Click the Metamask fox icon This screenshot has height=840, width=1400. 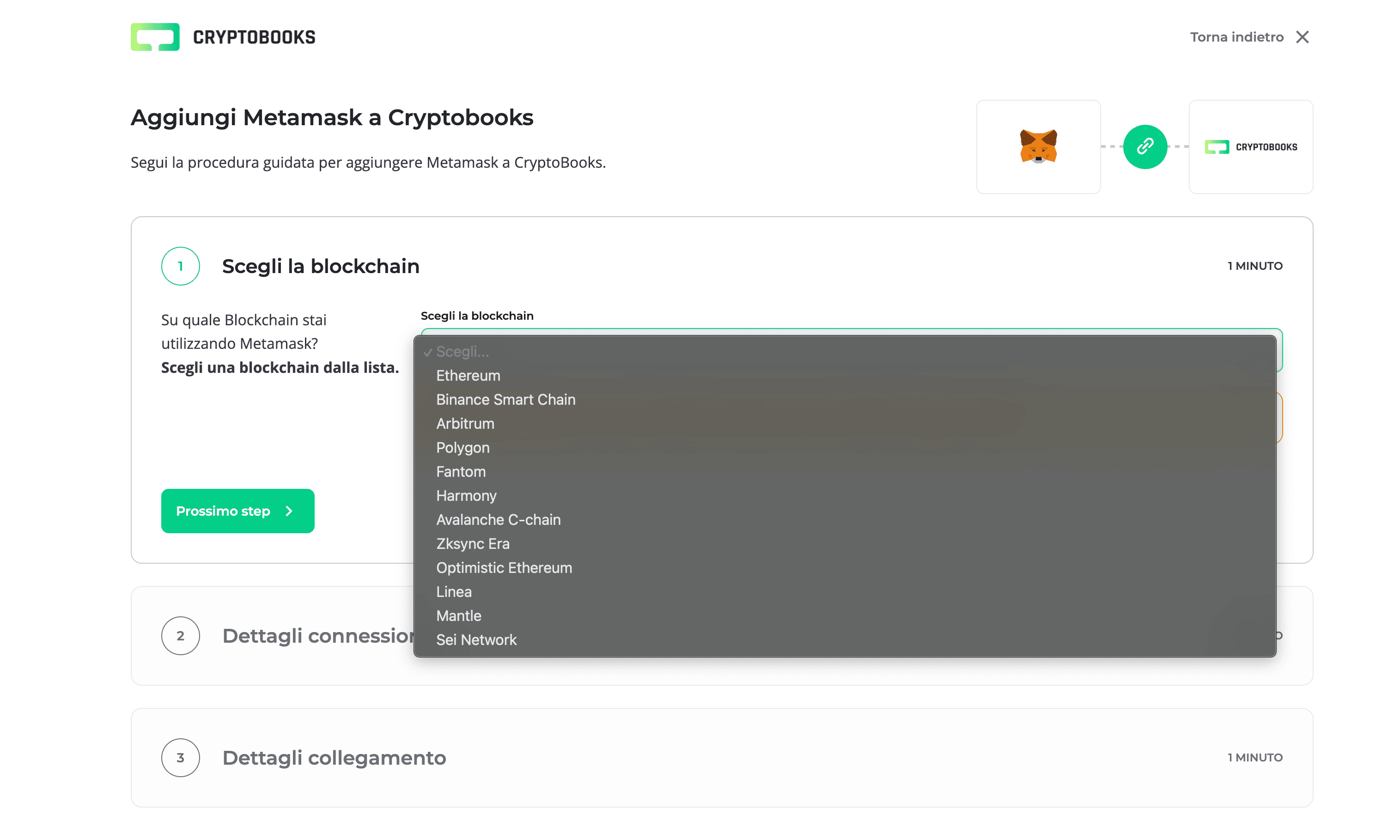(x=1038, y=146)
